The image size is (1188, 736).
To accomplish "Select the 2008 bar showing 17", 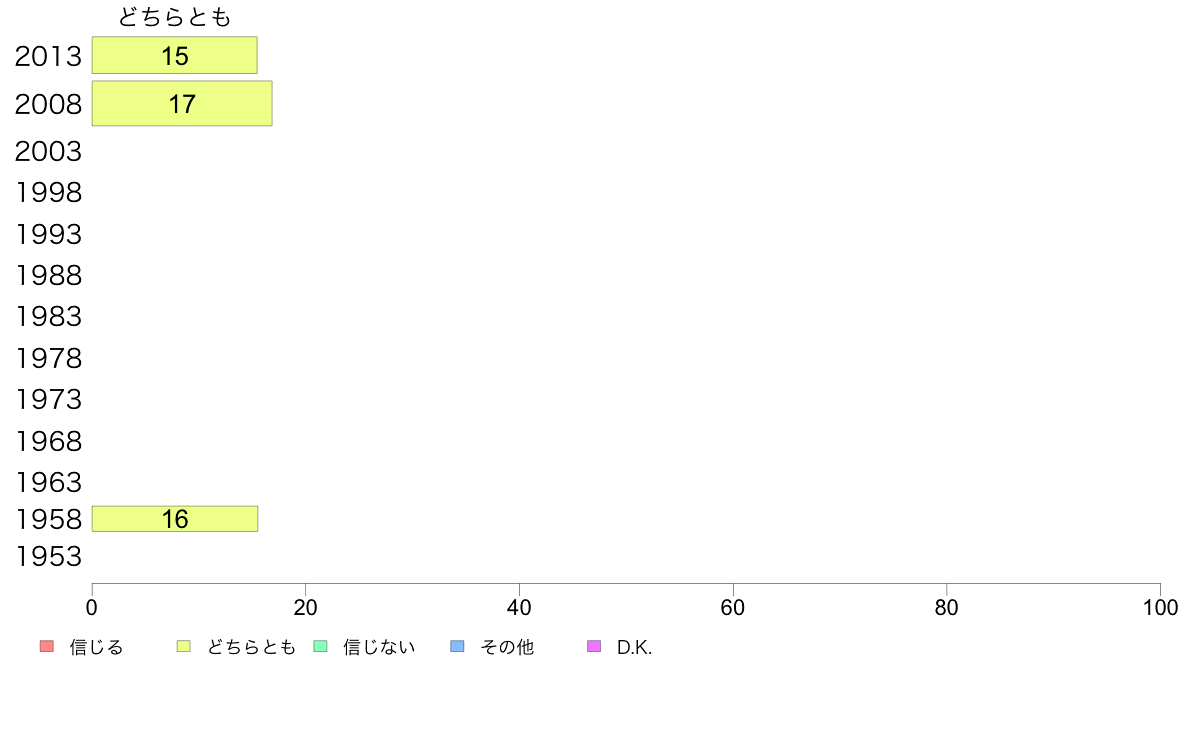I will pyautogui.click(x=182, y=104).
